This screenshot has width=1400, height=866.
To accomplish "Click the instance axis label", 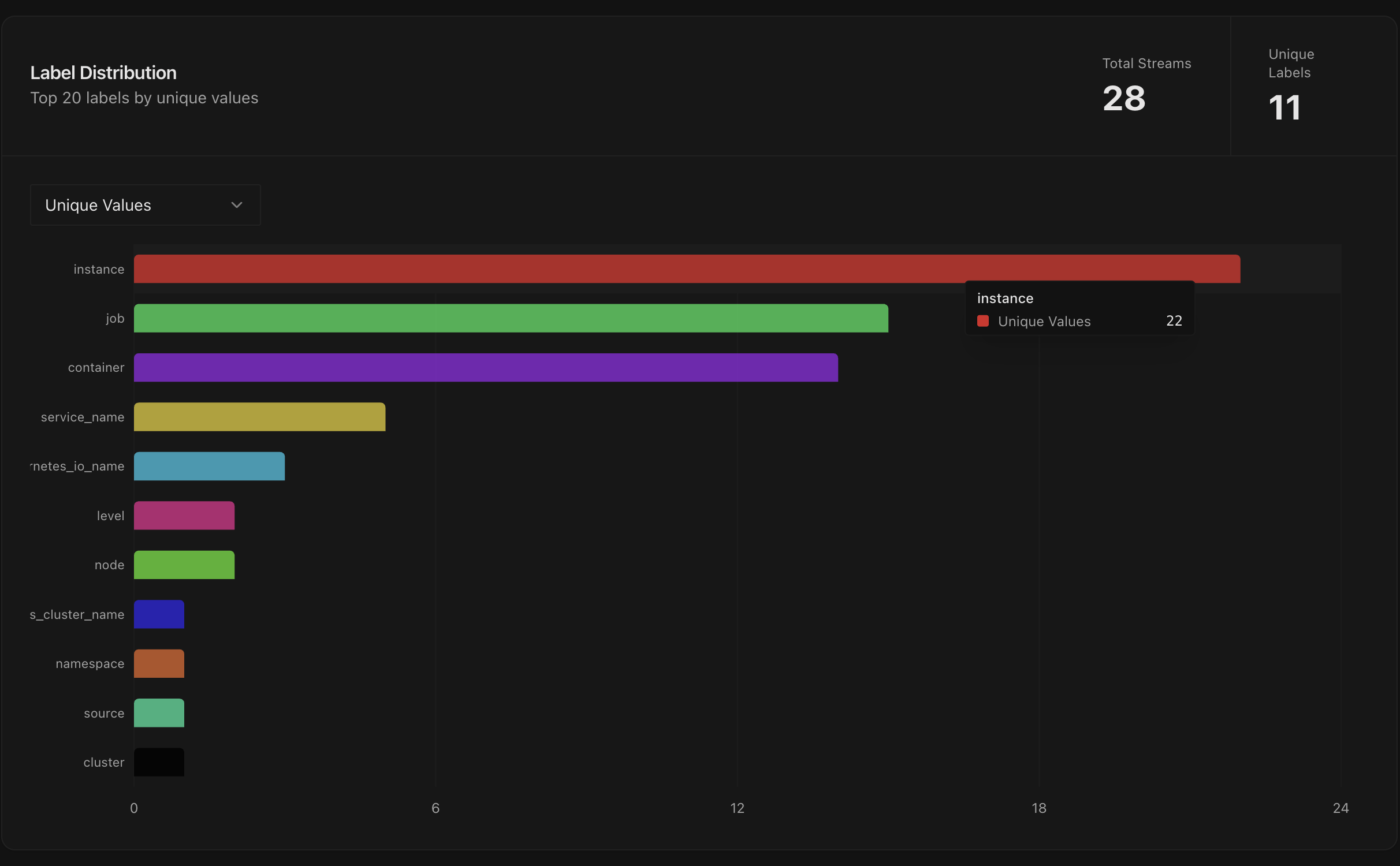I will [x=99, y=268].
